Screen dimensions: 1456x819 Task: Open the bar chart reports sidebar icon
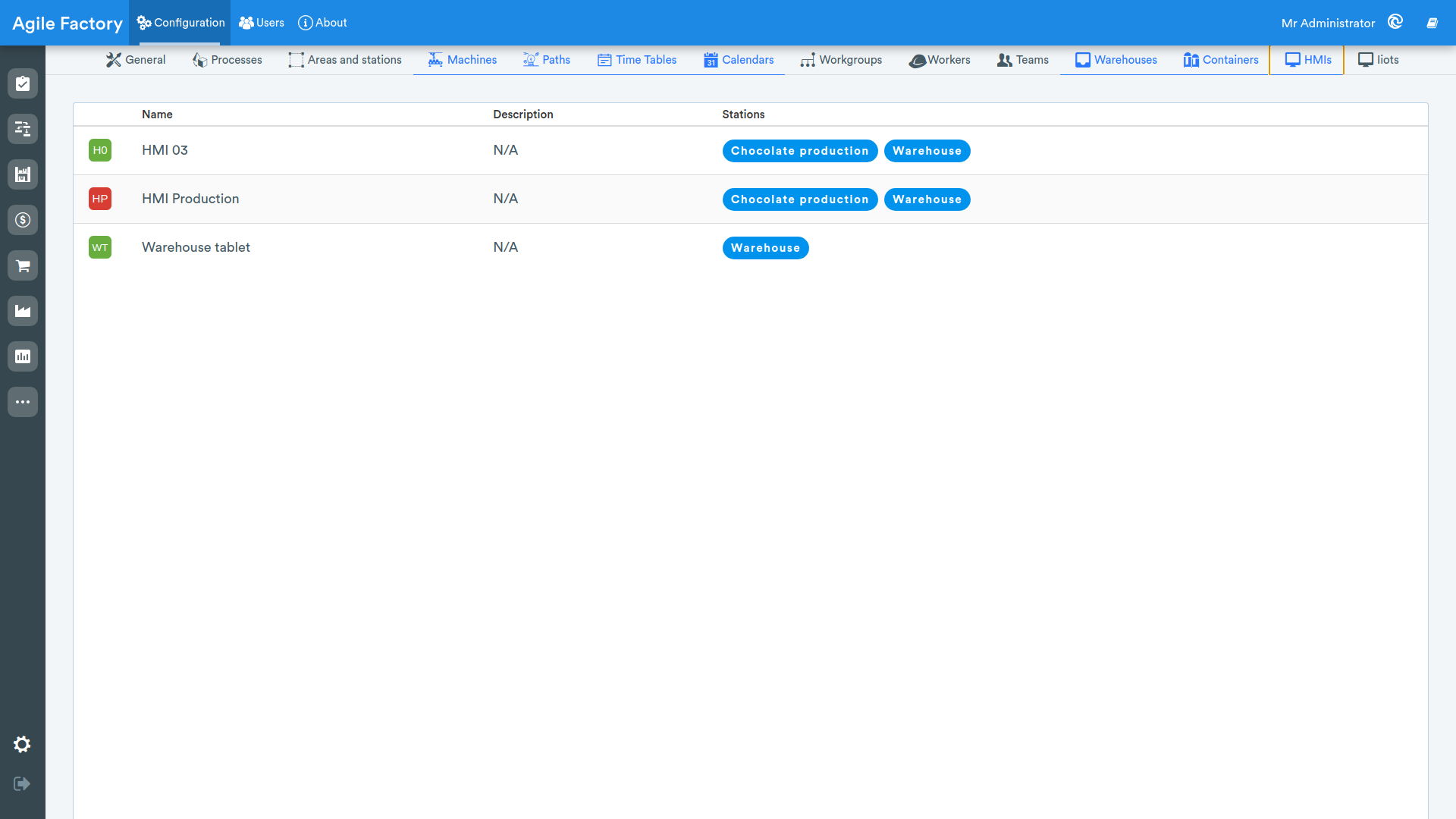[23, 356]
